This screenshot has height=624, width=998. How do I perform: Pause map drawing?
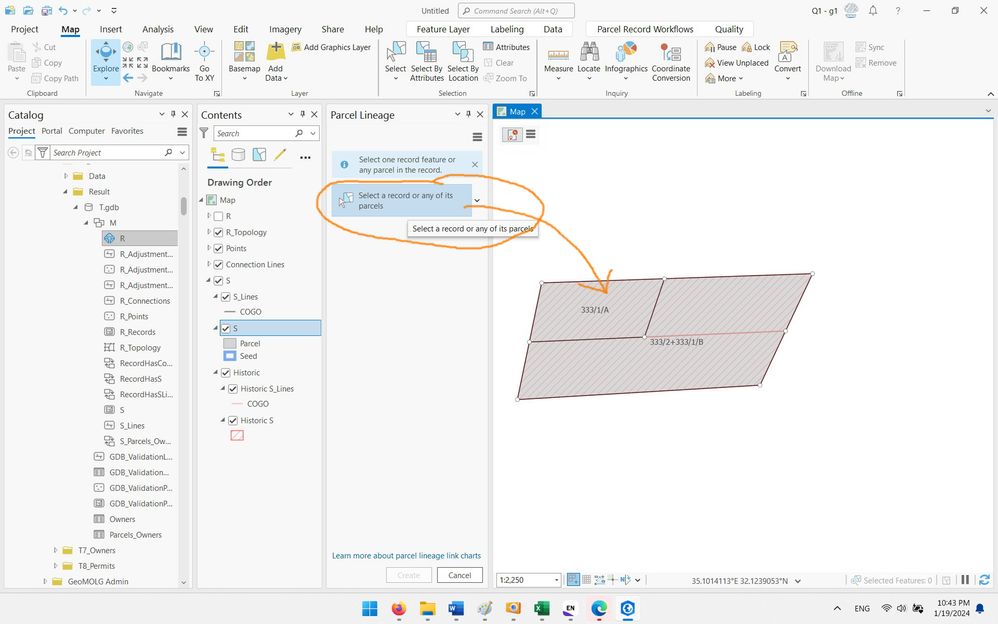click(x=966, y=580)
